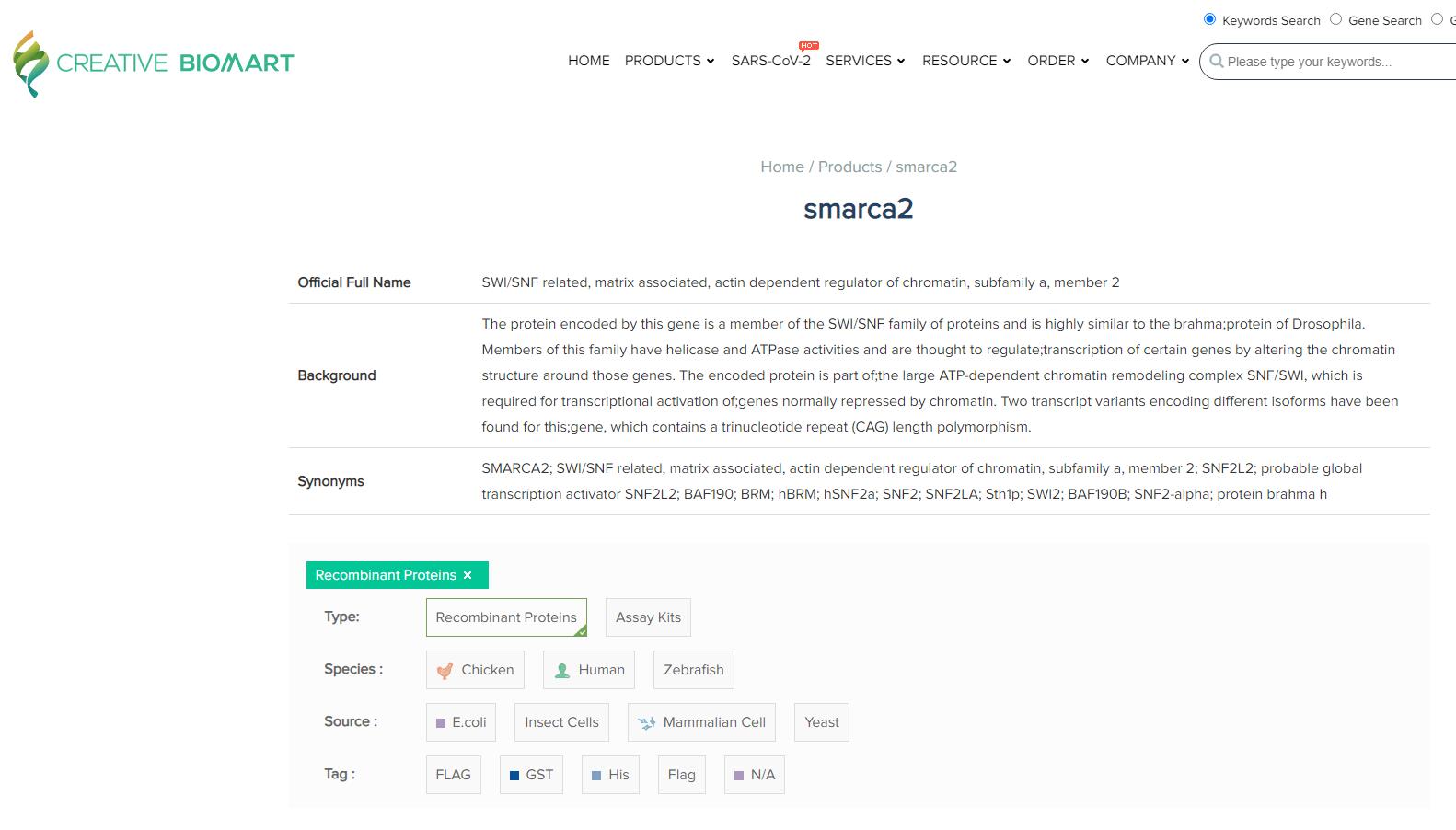Viewport: 1456px width, 830px height.
Task: Filter source by Insect Cells
Action: pyautogui.click(x=561, y=722)
